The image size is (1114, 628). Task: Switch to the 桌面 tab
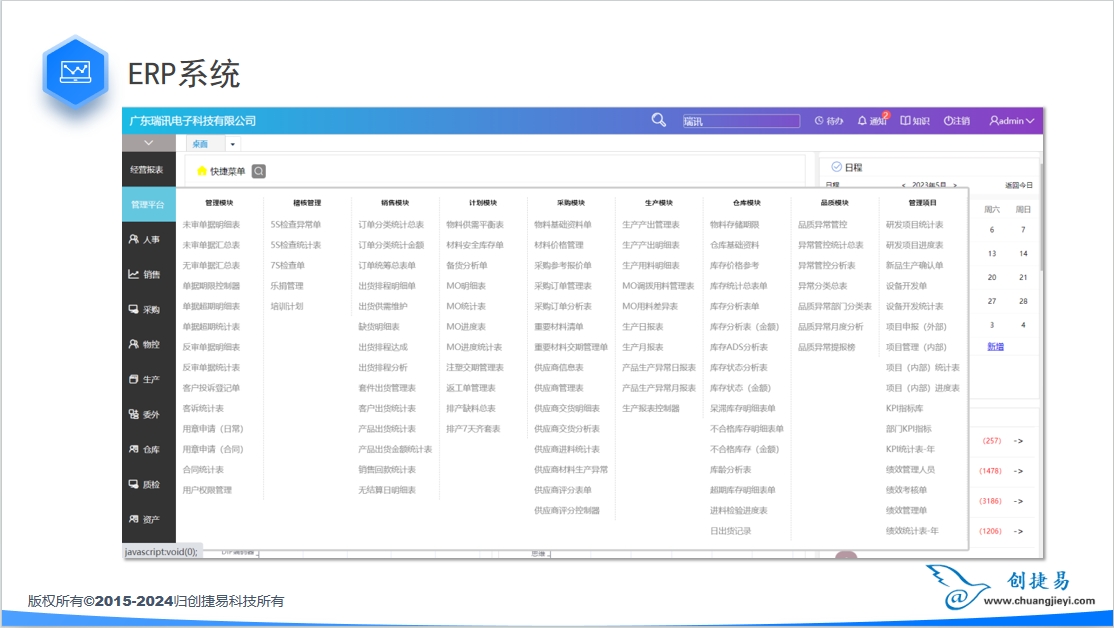coord(201,144)
